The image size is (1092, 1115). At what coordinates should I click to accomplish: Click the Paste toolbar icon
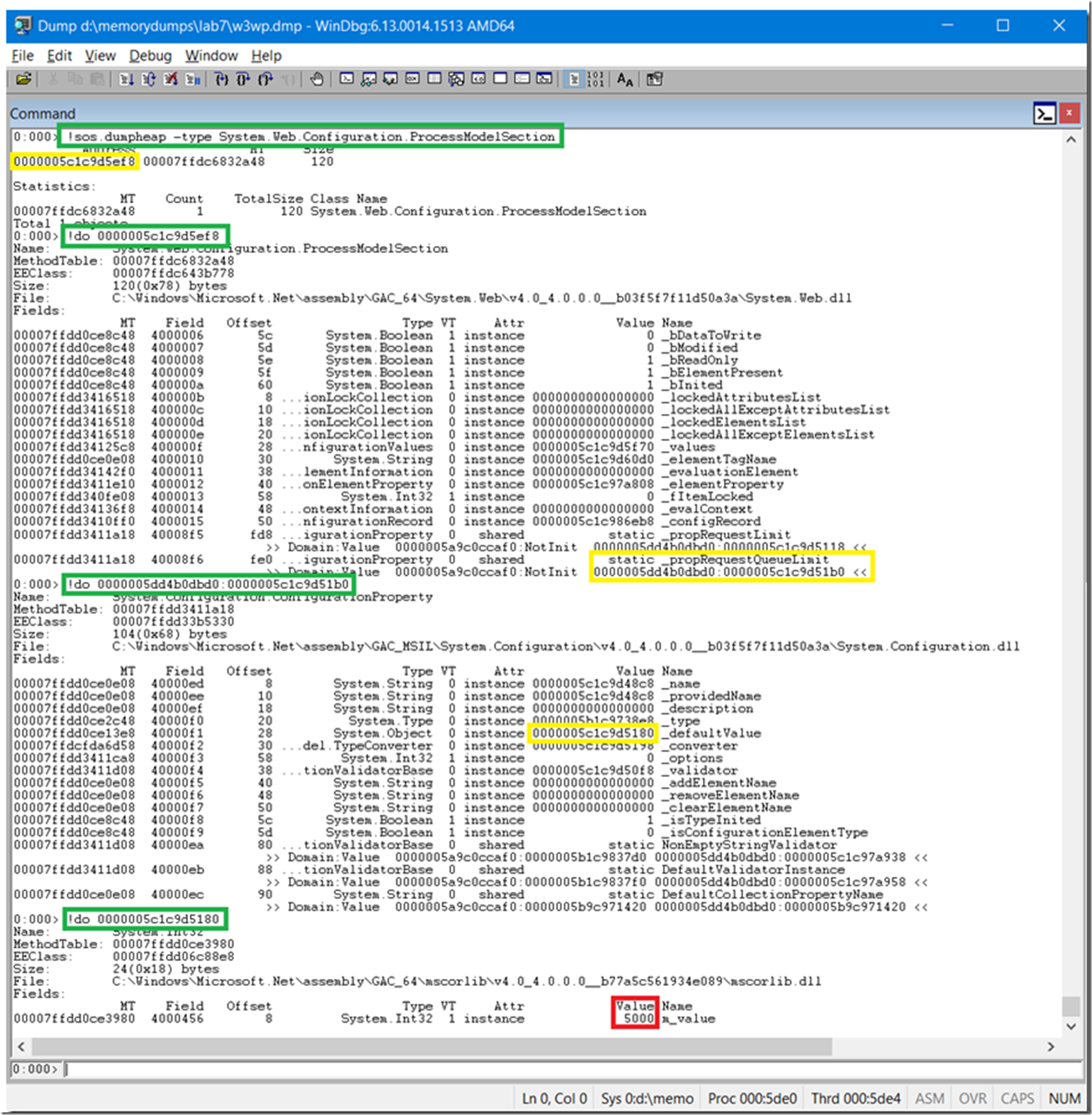pyautogui.click(x=97, y=79)
